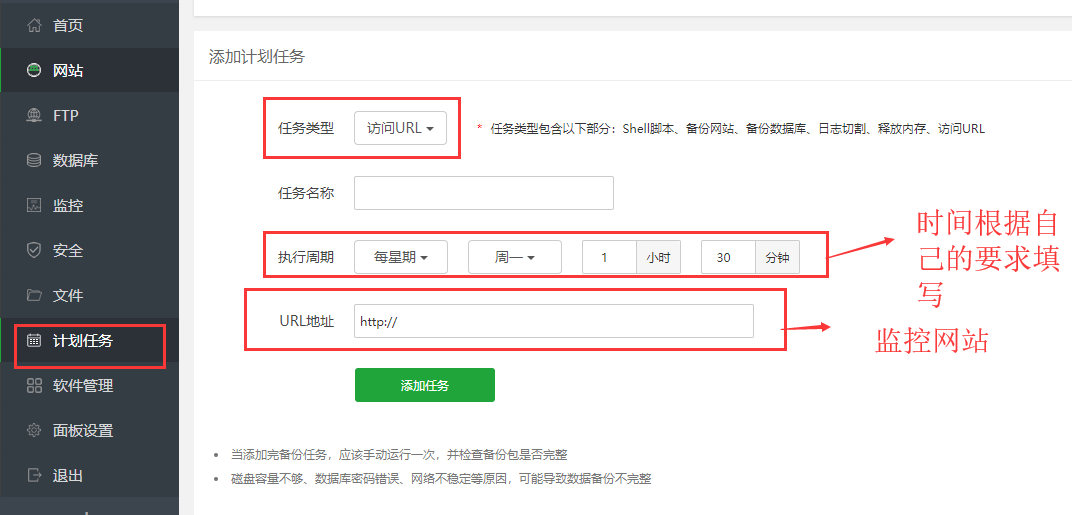
Task: Click the monitor chart icon beside 监控
Action: [x=34, y=205]
